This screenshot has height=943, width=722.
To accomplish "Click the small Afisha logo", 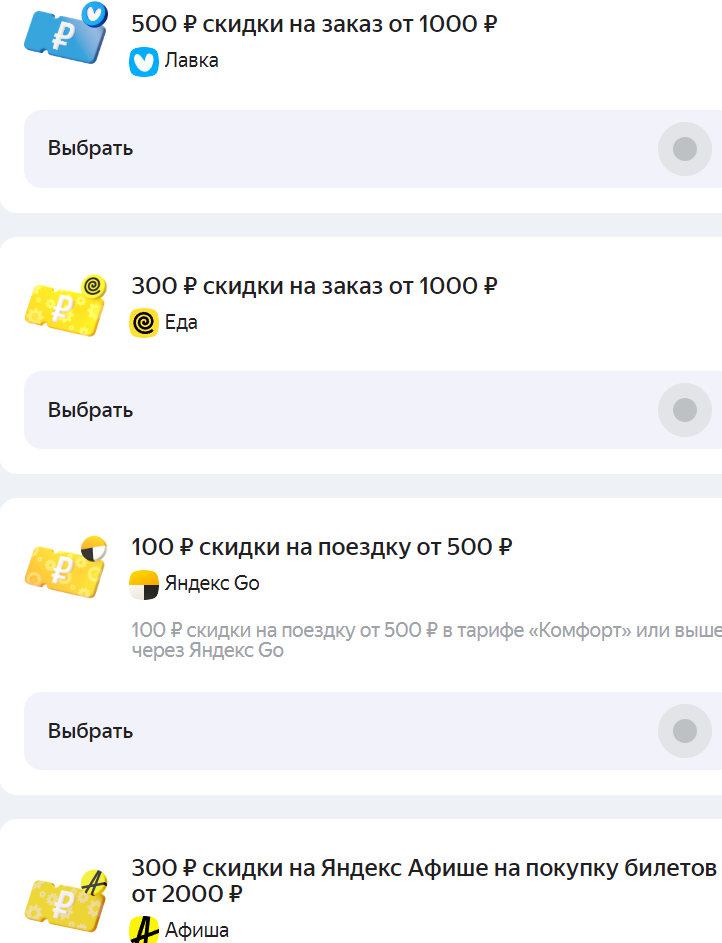I will coord(144,930).
